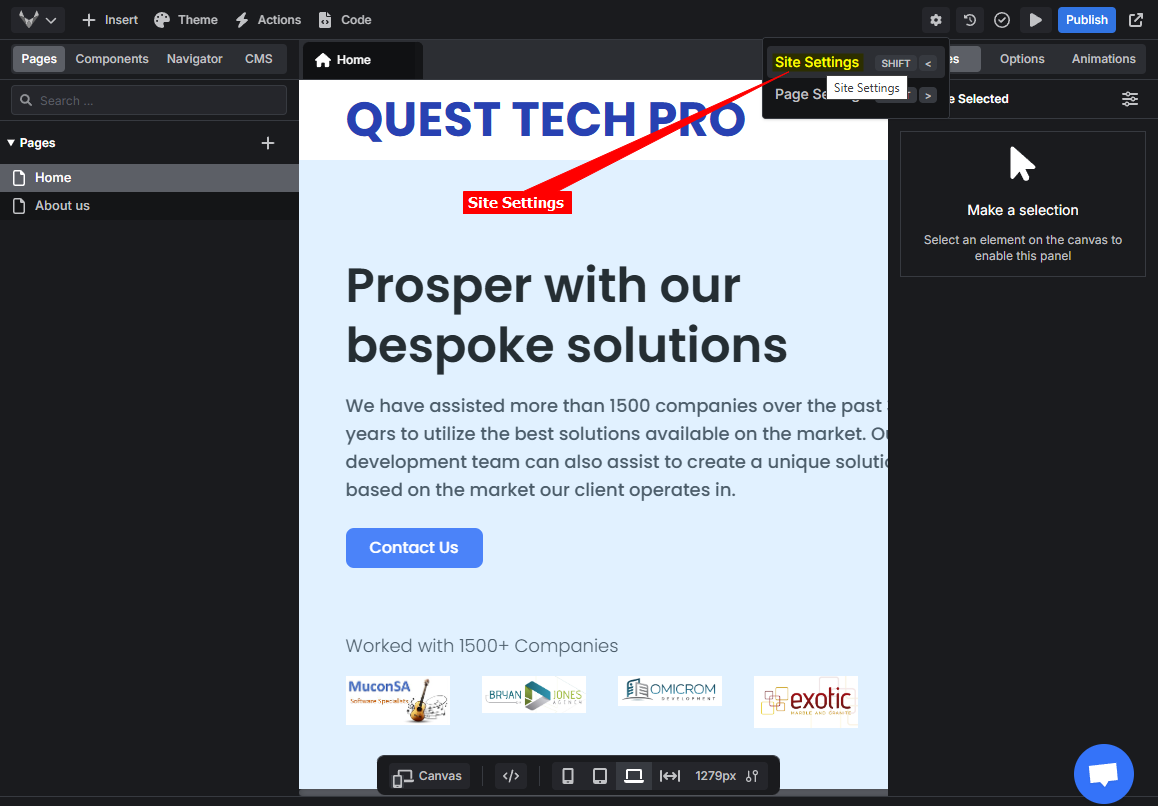Add a new page with plus icon
This screenshot has height=806, width=1158.
(x=267, y=143)
